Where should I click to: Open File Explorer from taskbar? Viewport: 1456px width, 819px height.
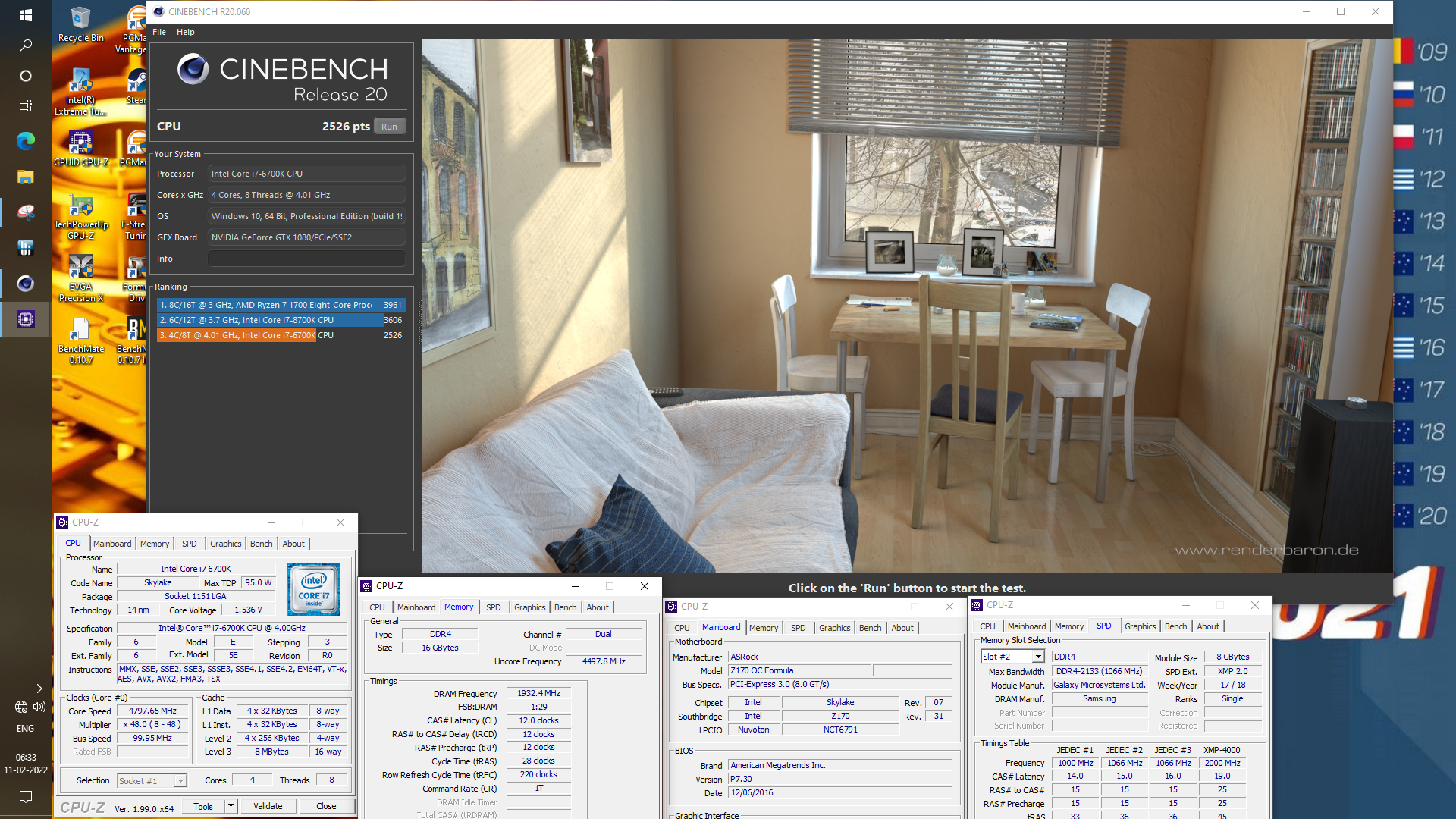click(25, 177)
